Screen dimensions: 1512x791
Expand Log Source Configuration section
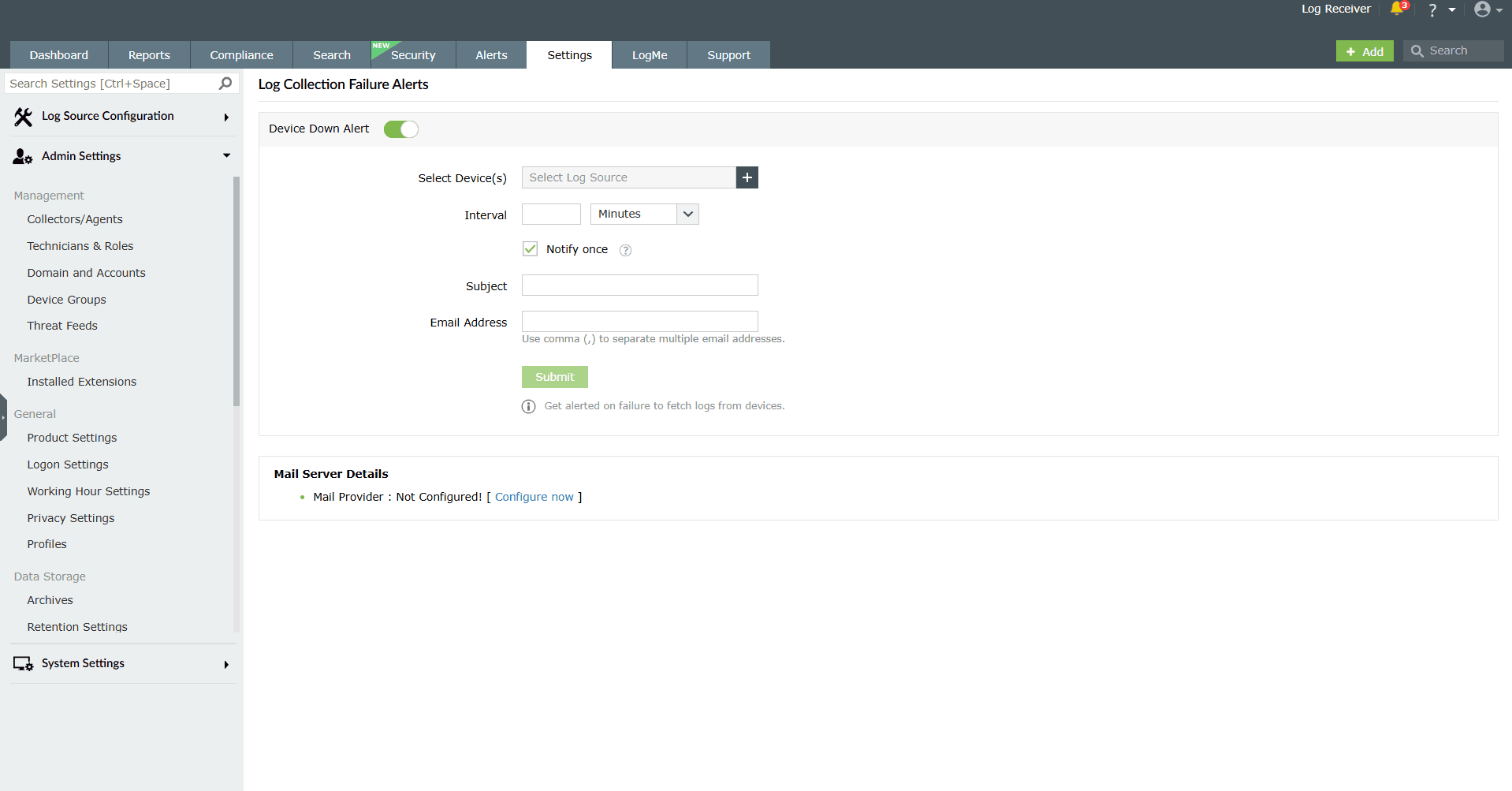click(226, 117)
